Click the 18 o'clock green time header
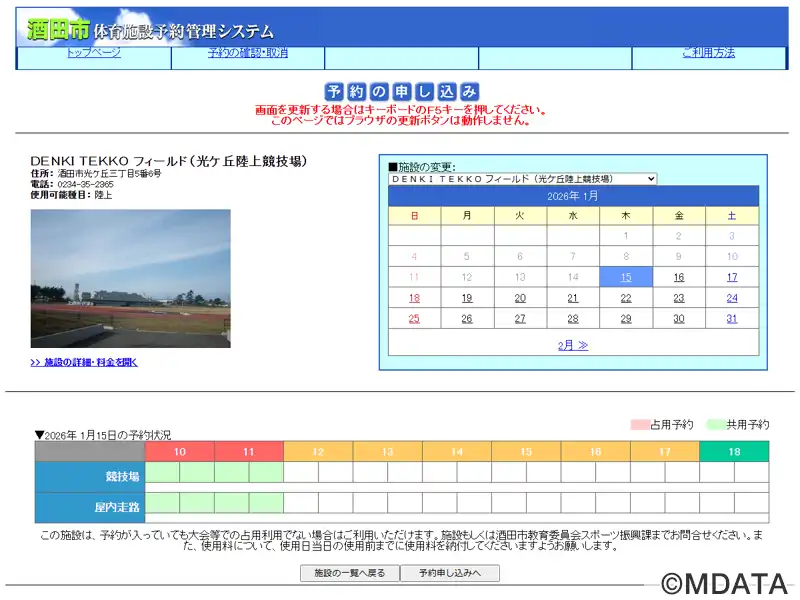This screenshot has width=800, height=600. click(x=734, y=452)
